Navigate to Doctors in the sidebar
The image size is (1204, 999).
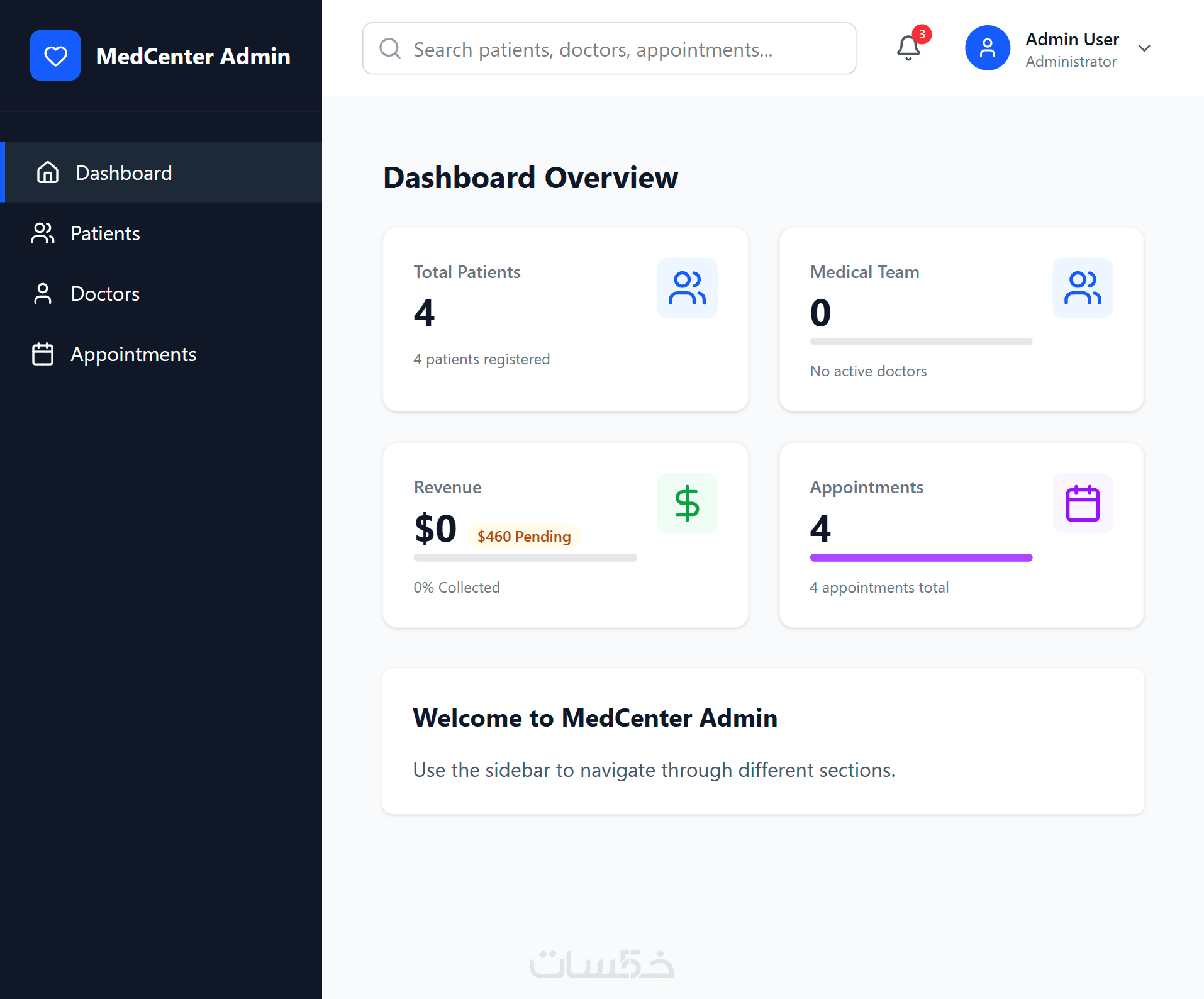161,293
